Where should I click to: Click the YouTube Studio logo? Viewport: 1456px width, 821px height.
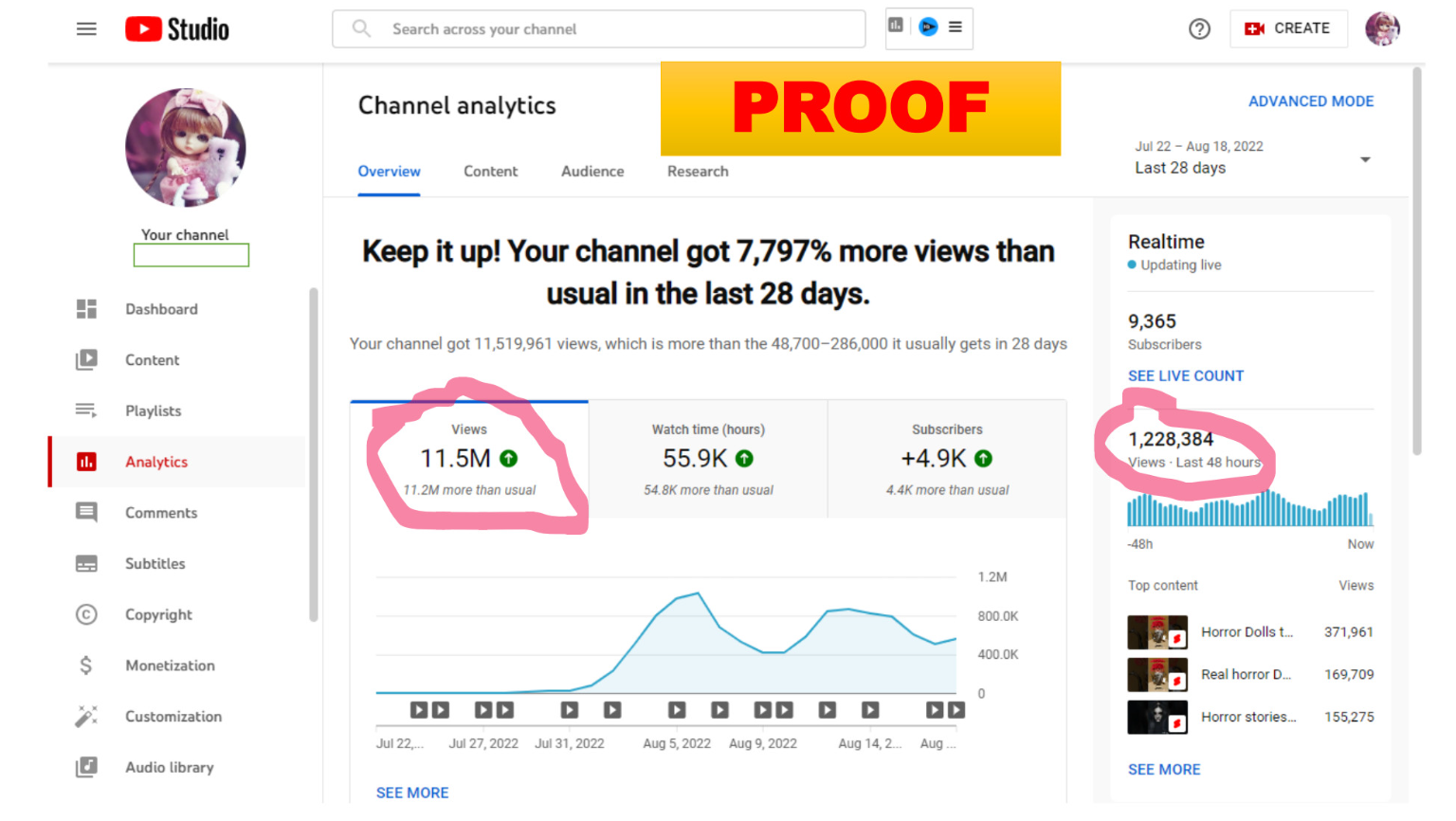(177, 29)
